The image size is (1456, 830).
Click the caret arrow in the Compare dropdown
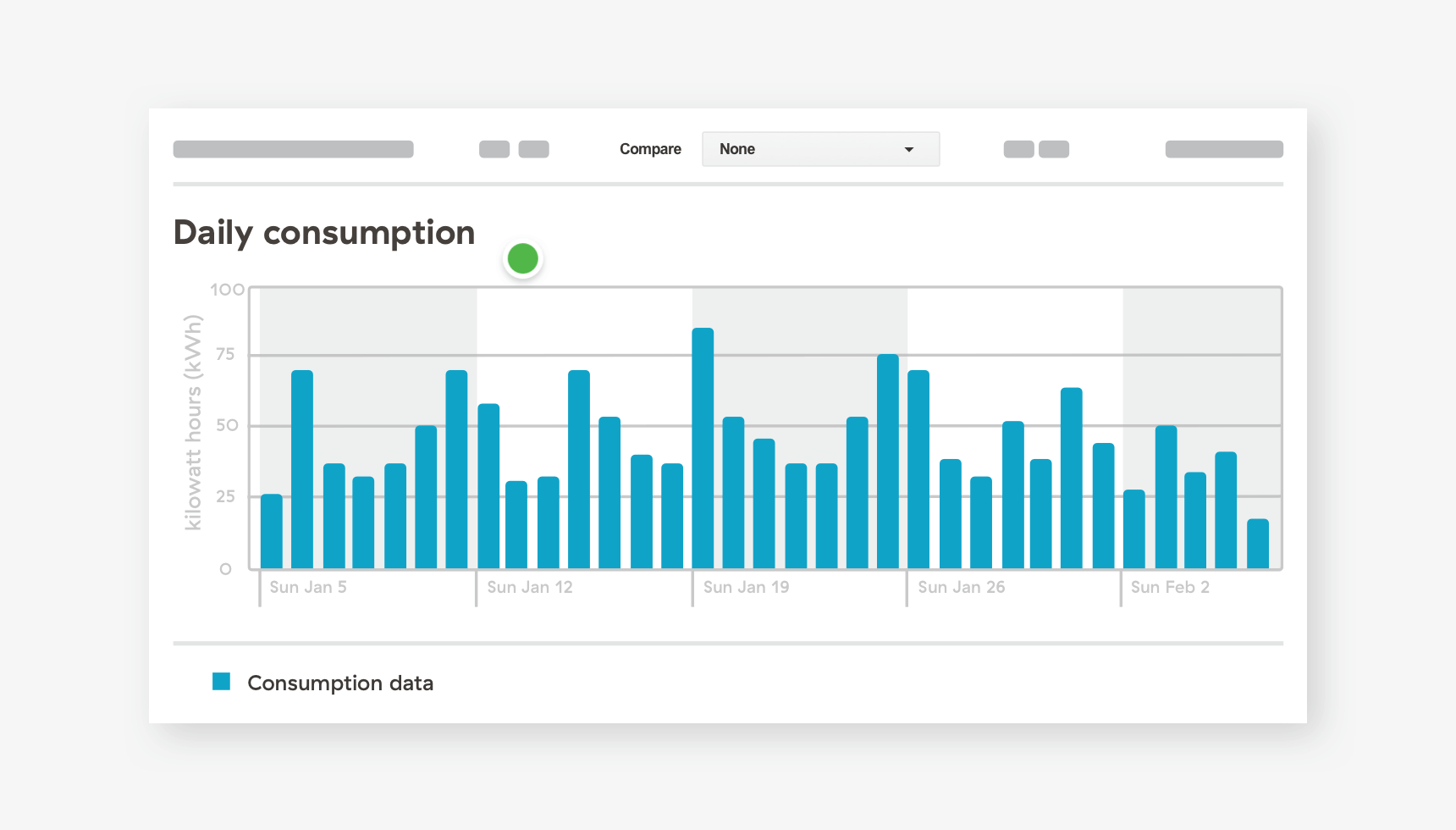point(909,150)
